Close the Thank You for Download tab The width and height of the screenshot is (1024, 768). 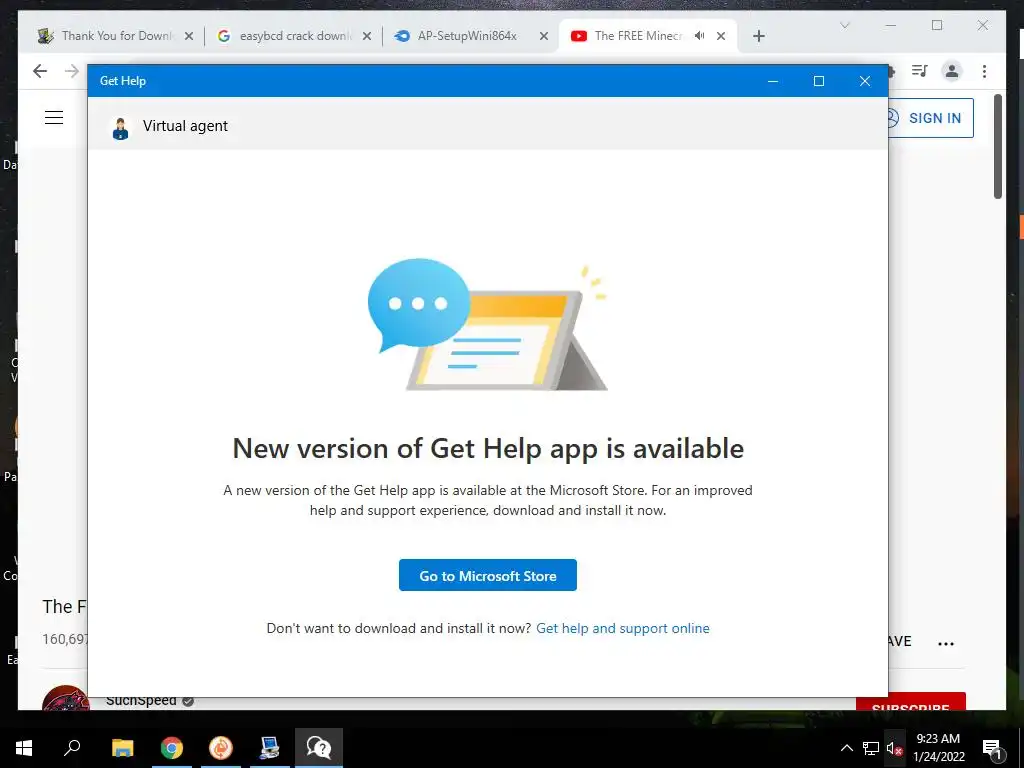pyautogui.click(x=189, y=37)
